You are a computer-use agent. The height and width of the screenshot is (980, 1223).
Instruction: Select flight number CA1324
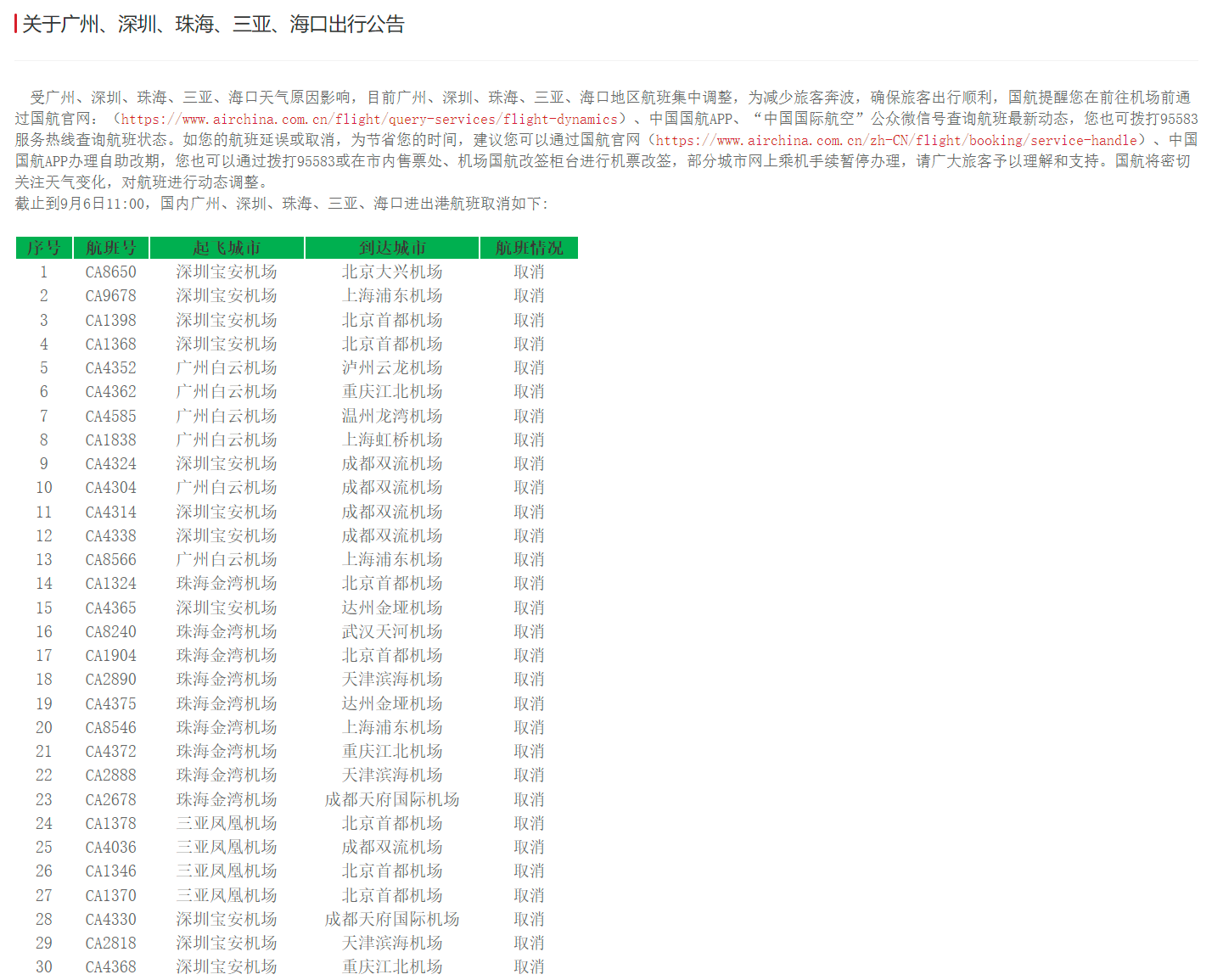point(111,584)
